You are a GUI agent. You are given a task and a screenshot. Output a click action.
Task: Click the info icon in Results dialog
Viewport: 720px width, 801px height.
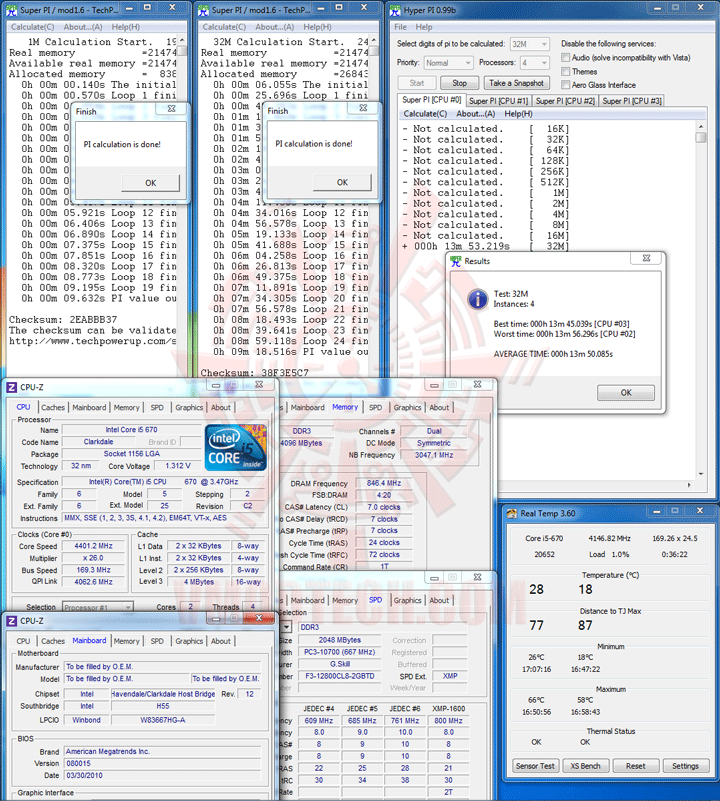tap(478, 299)
